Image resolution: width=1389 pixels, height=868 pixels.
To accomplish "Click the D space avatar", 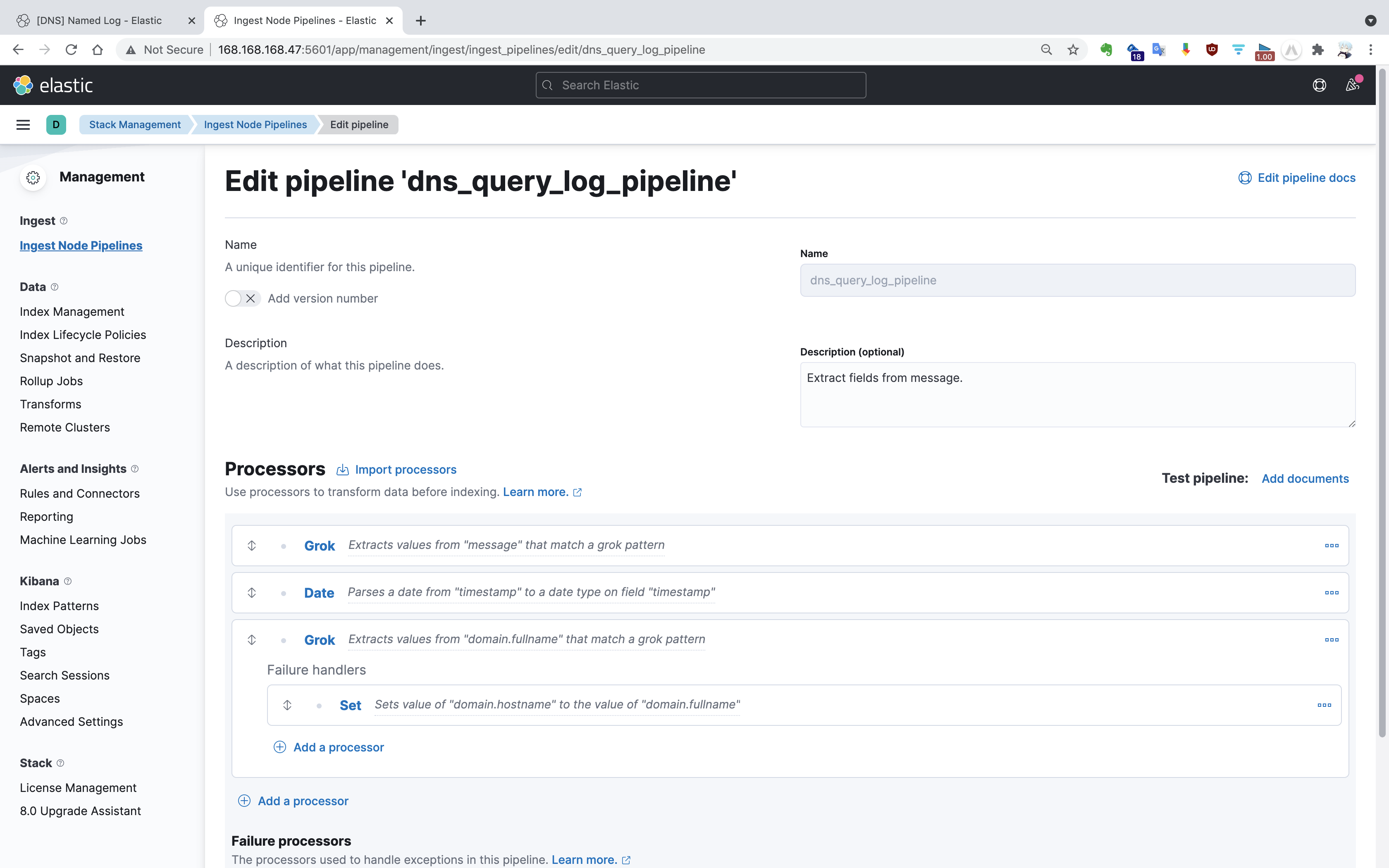I will [56, 124].
